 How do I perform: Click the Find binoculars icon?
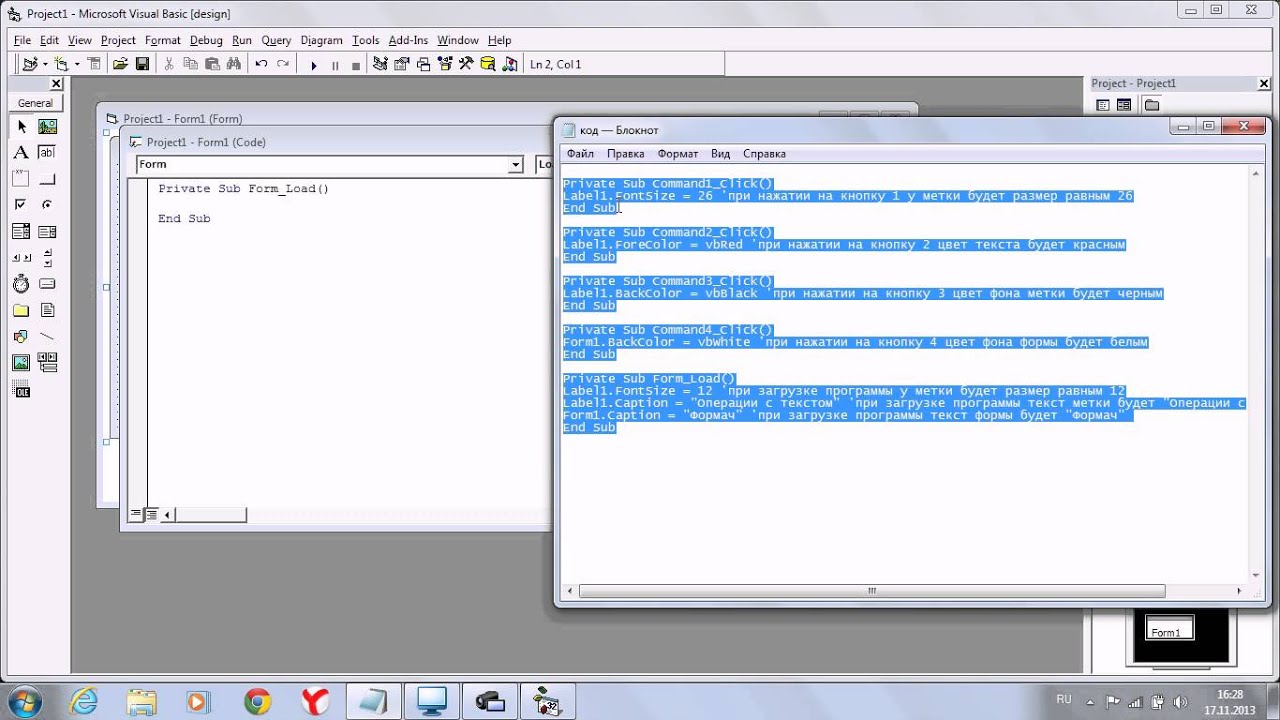[234, 64]
